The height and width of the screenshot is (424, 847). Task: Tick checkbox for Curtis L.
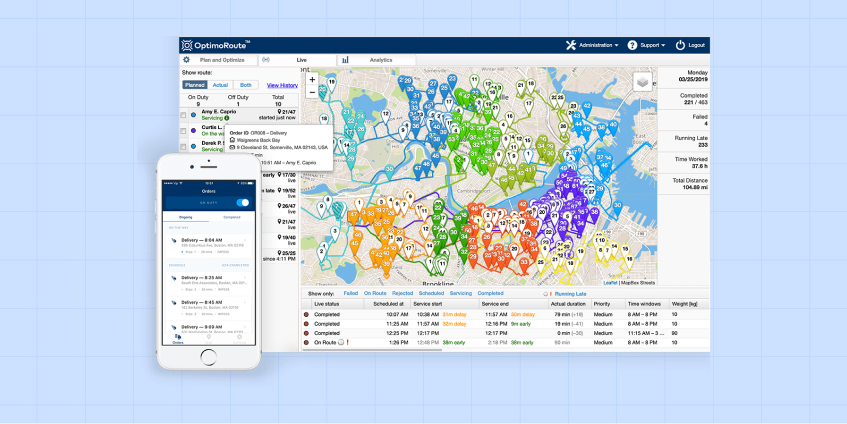[183, 130]
